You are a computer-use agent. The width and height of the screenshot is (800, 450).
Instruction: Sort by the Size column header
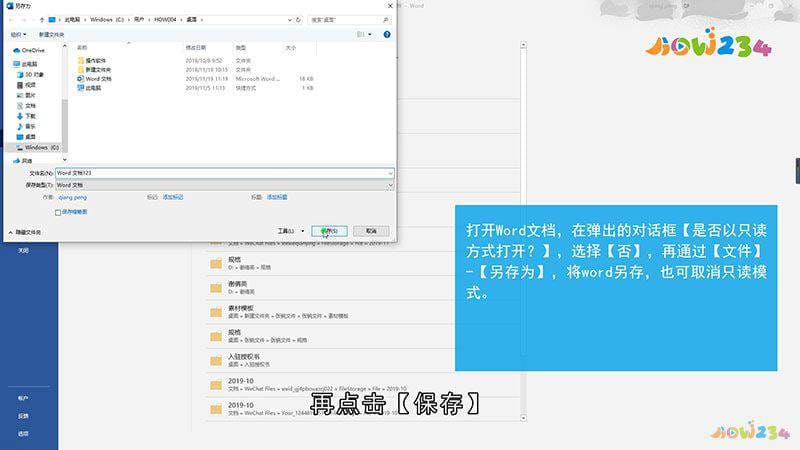point(291,47)
